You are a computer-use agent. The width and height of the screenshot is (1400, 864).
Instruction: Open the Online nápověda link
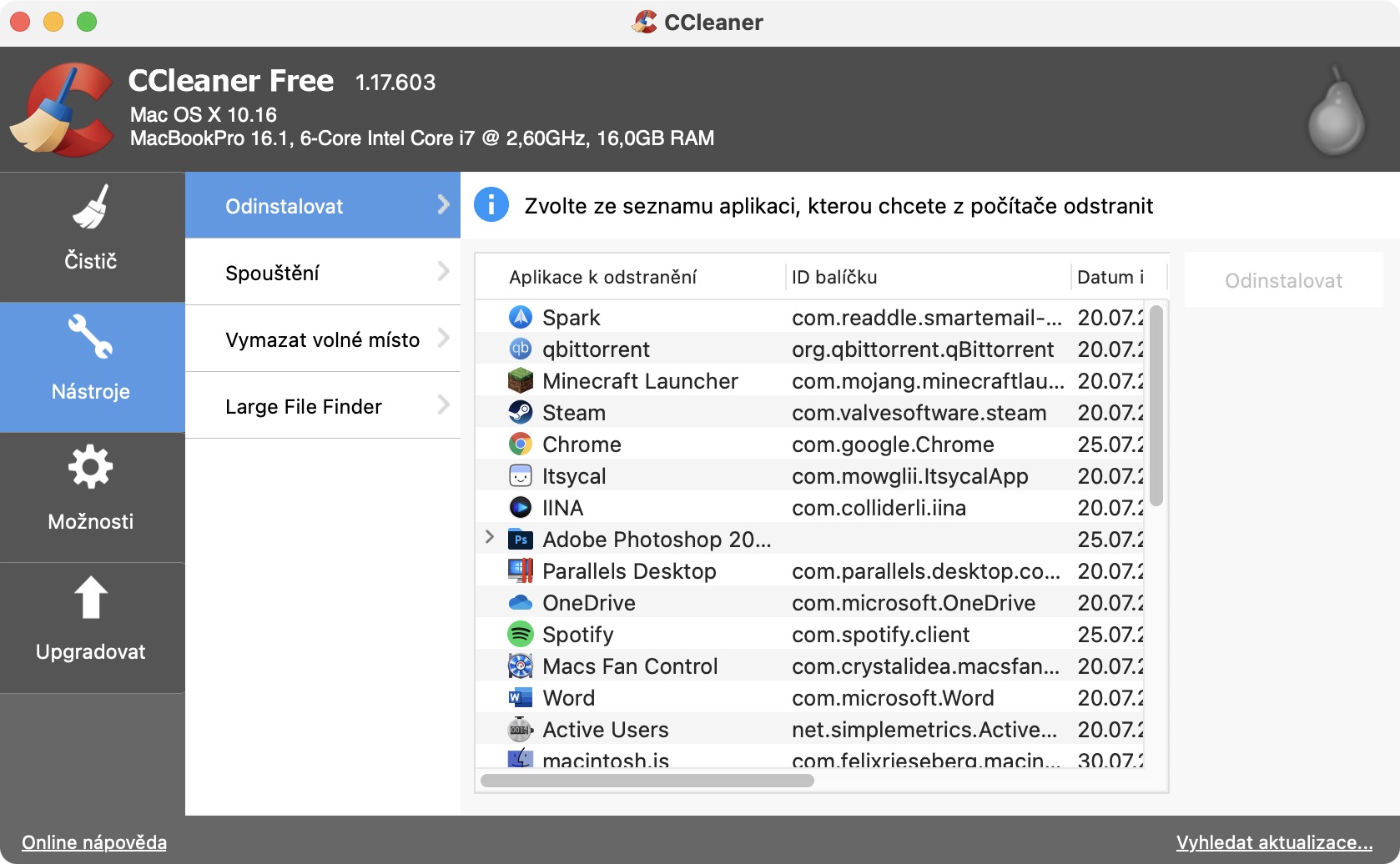tap(94, 842)
